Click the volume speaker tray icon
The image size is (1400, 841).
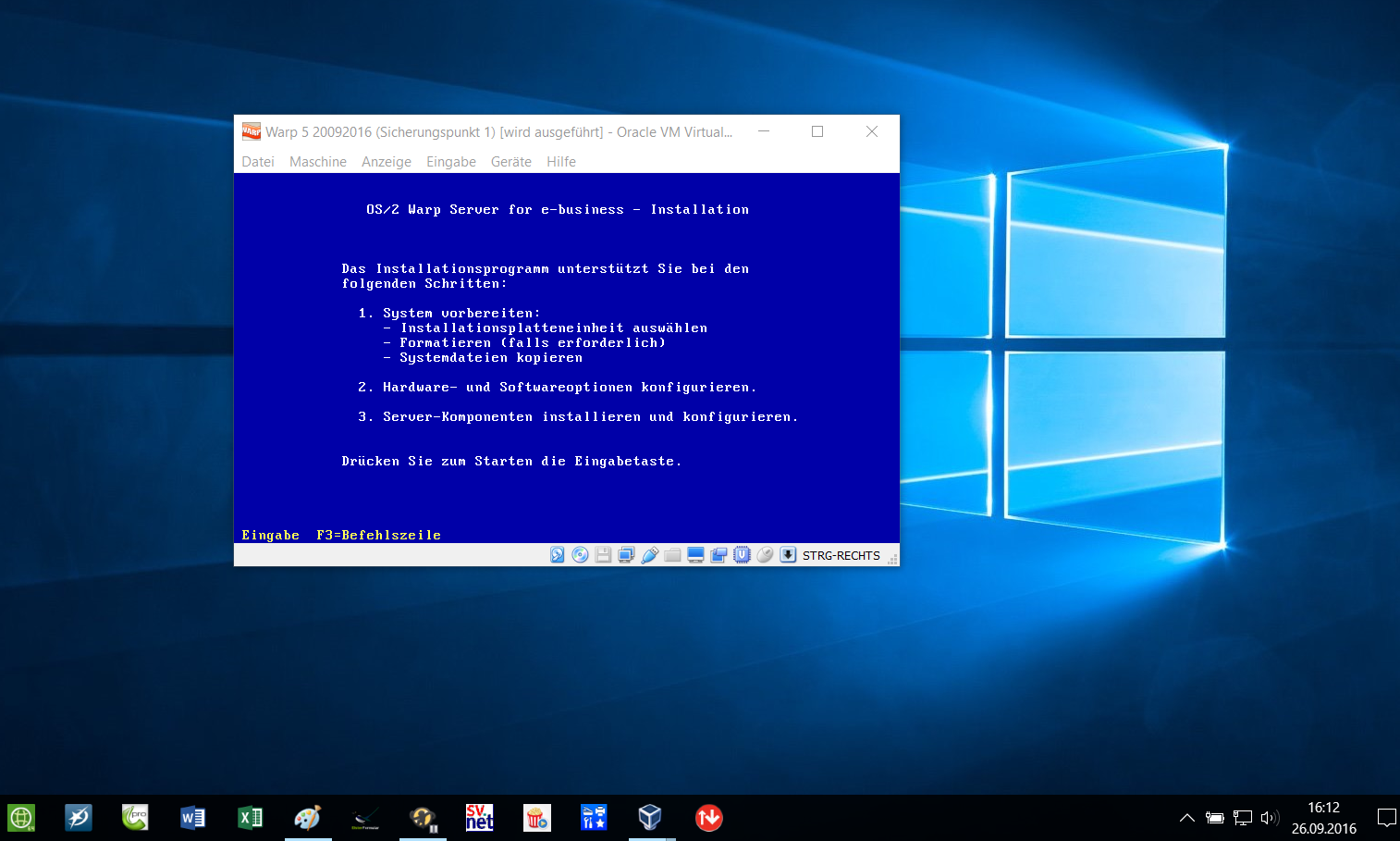tap(1270, 818)
